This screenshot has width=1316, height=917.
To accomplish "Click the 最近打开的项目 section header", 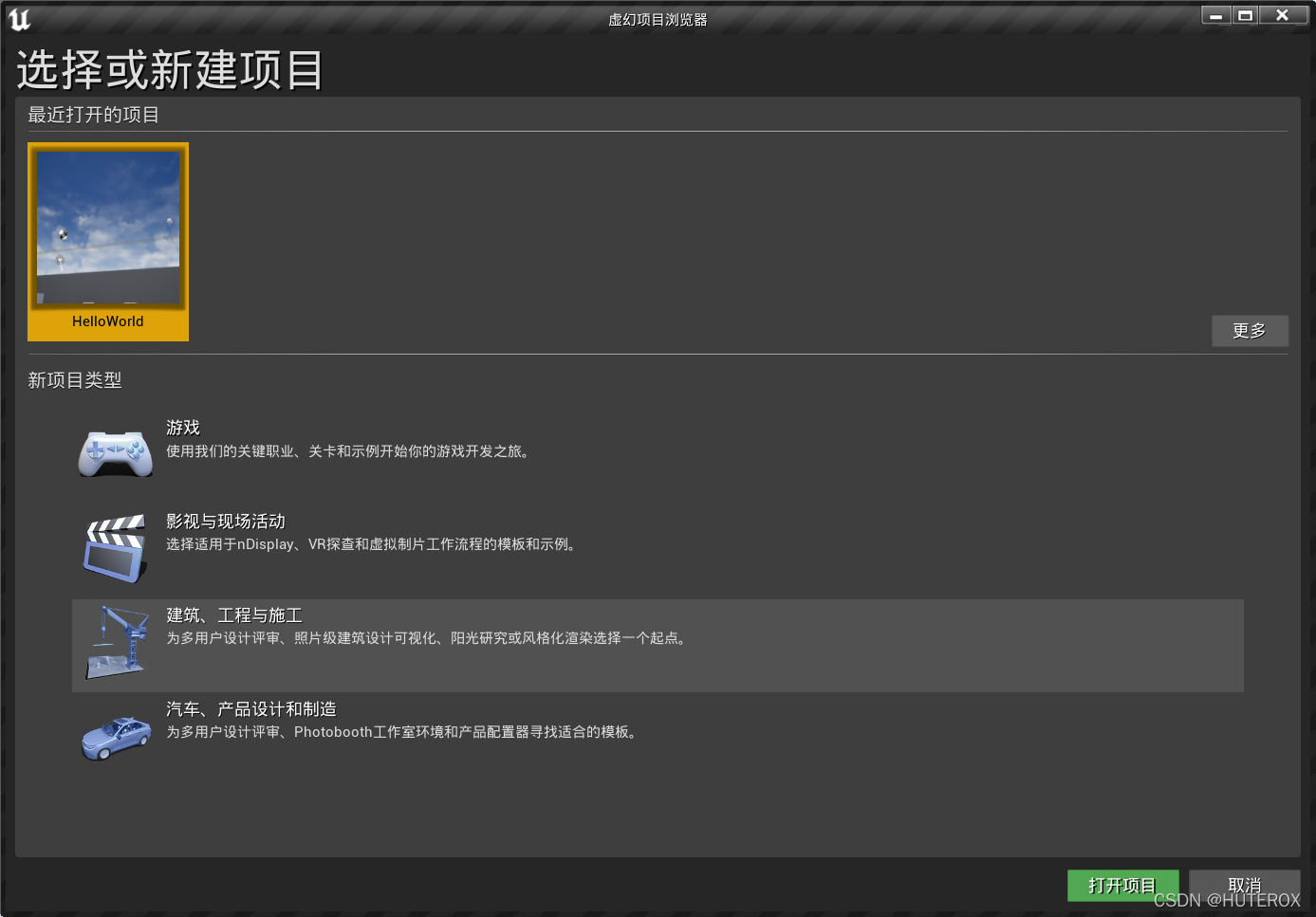I will [92, 115].
